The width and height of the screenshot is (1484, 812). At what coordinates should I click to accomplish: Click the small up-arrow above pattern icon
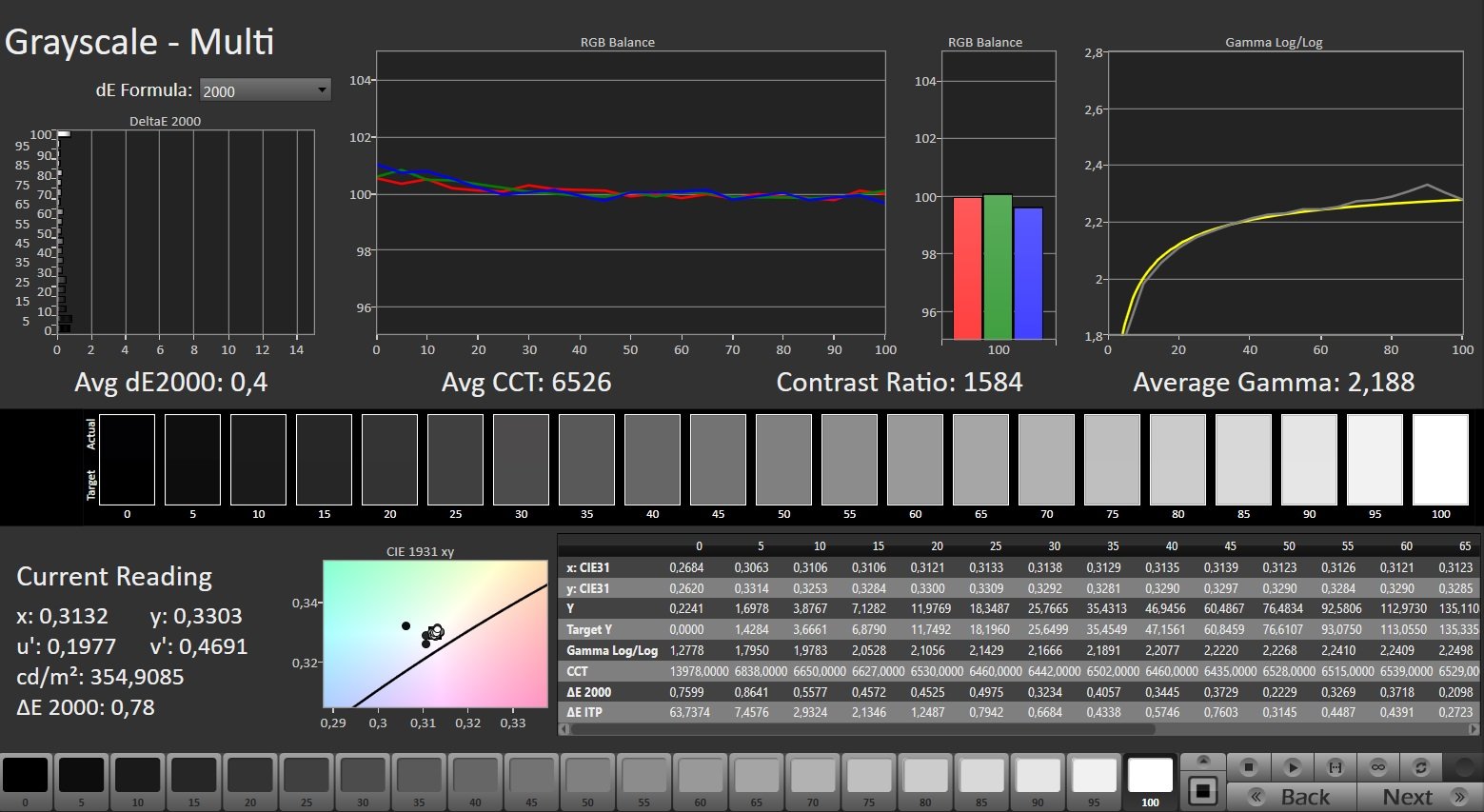tap(1203, 762)
